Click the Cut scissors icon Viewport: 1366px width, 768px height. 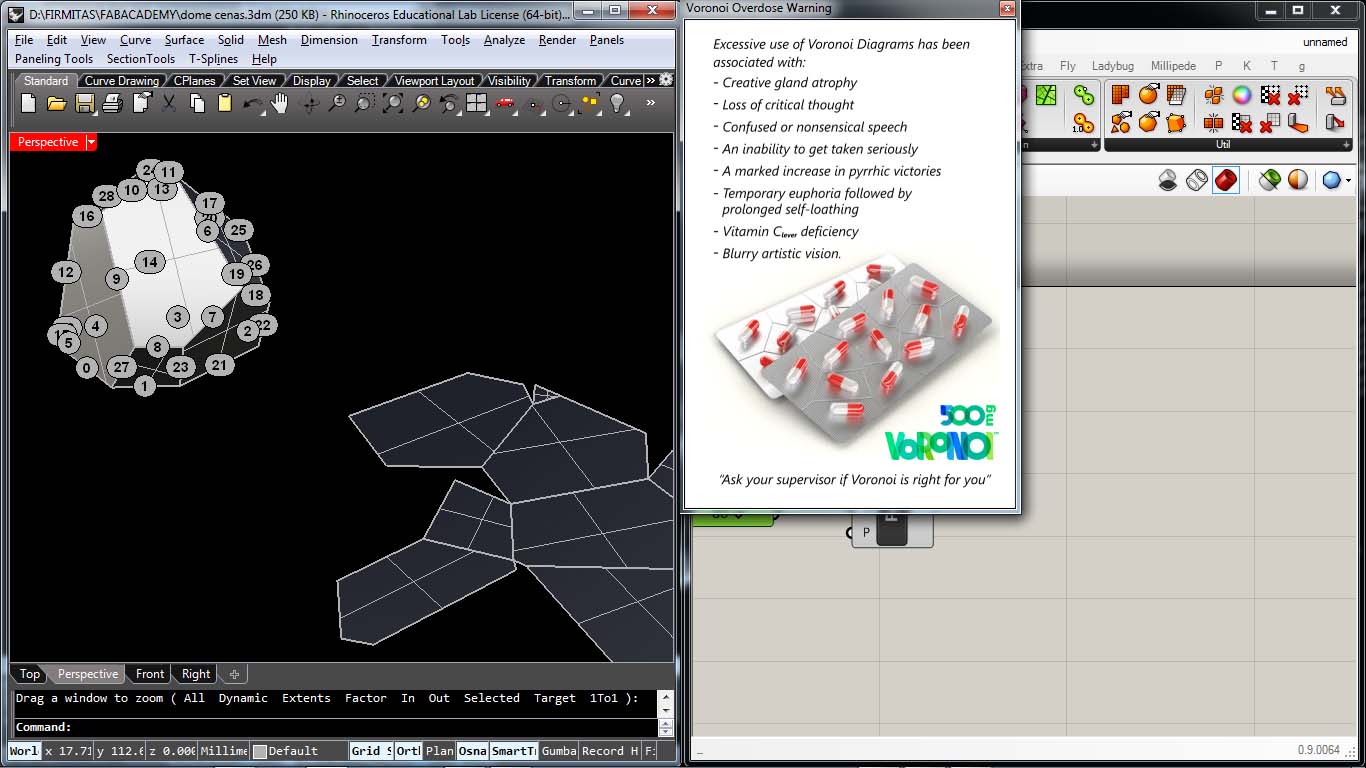point(168,103)
